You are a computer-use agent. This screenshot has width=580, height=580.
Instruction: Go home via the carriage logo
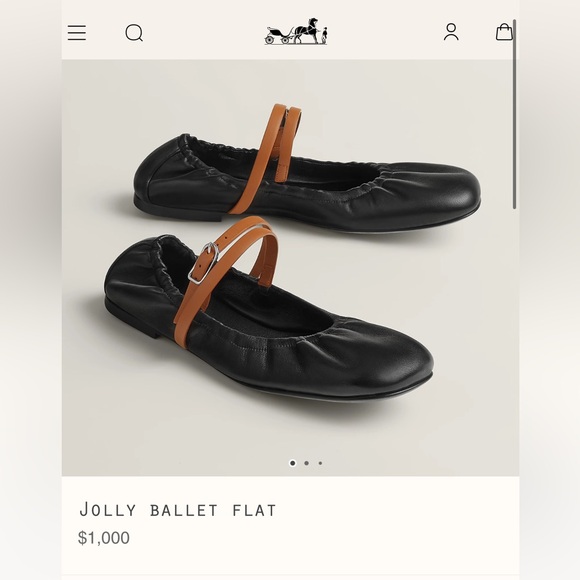click(x=296, y=31)
